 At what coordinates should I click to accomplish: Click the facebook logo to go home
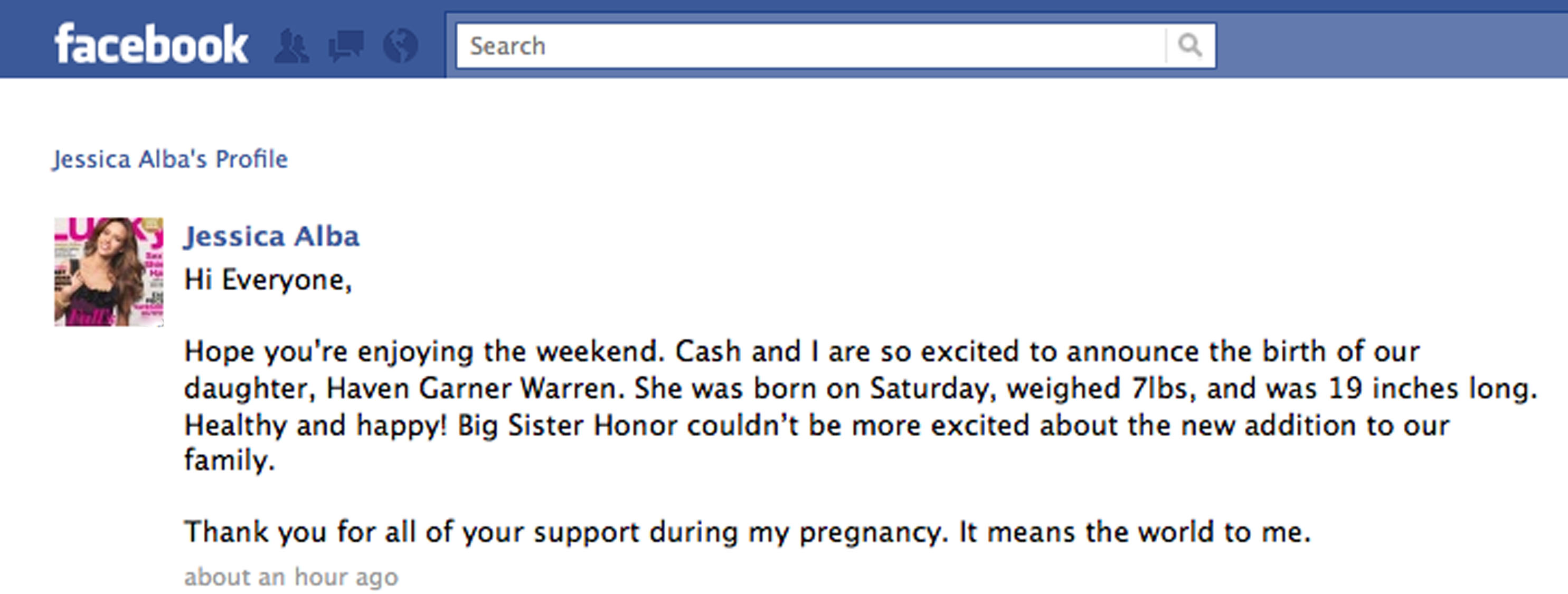click(150, 44)
